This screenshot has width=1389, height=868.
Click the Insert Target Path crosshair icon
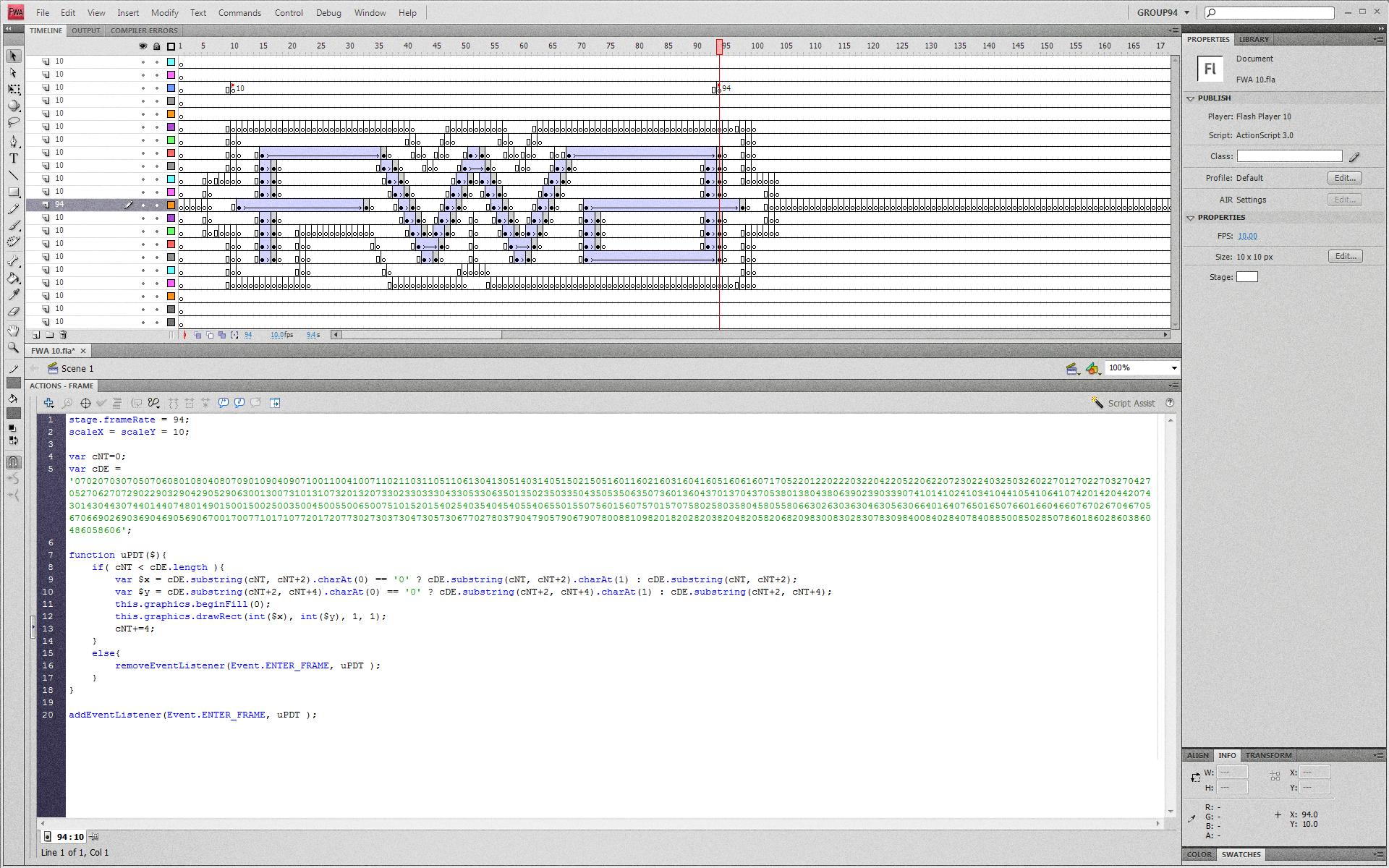click(x=85, y=403)
